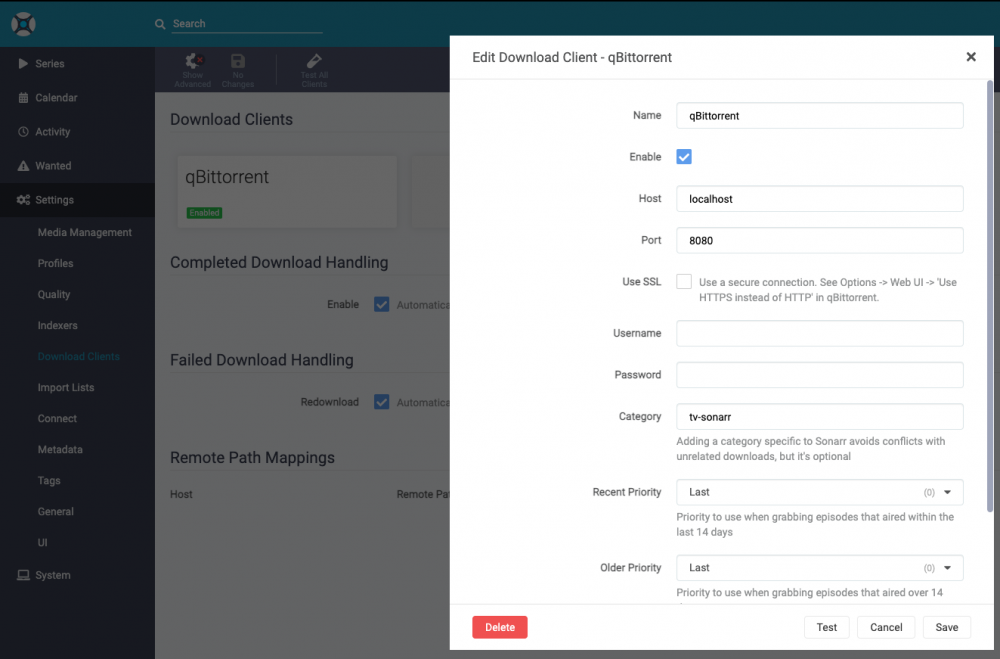Open Indexers settings

57,325
